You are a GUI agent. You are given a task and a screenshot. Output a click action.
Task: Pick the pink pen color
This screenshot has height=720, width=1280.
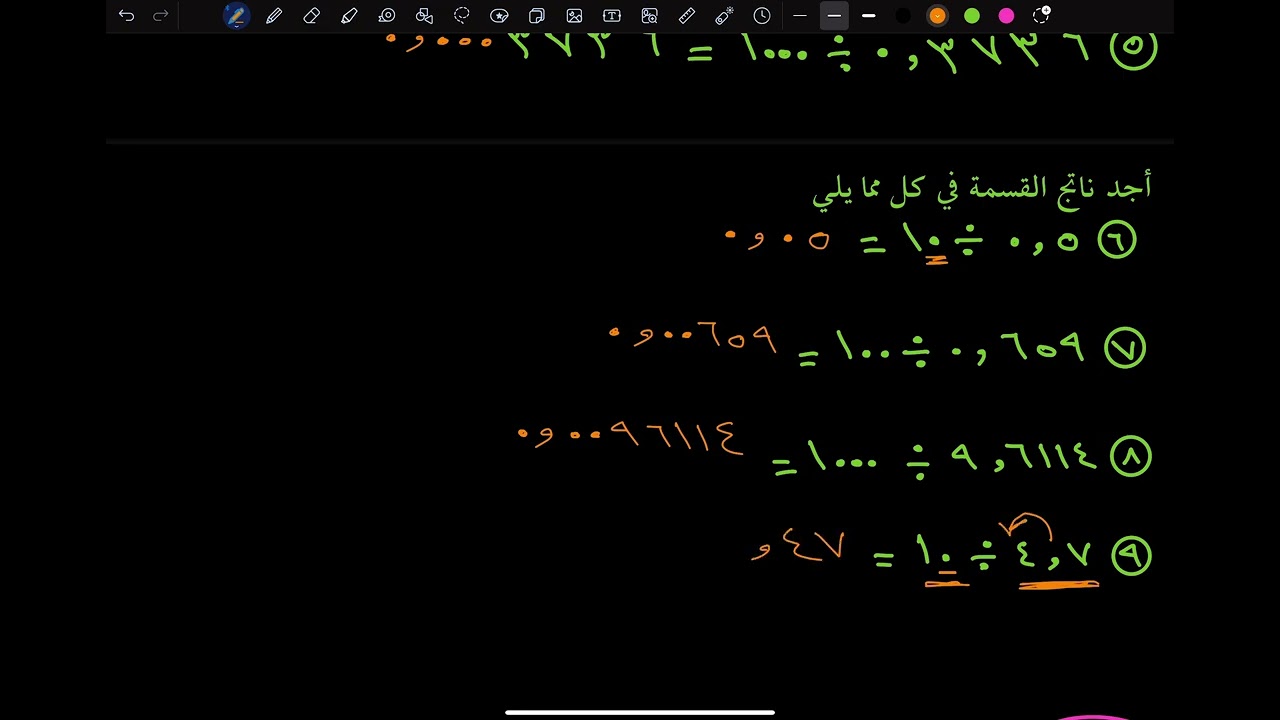[x=1006, y=15]
